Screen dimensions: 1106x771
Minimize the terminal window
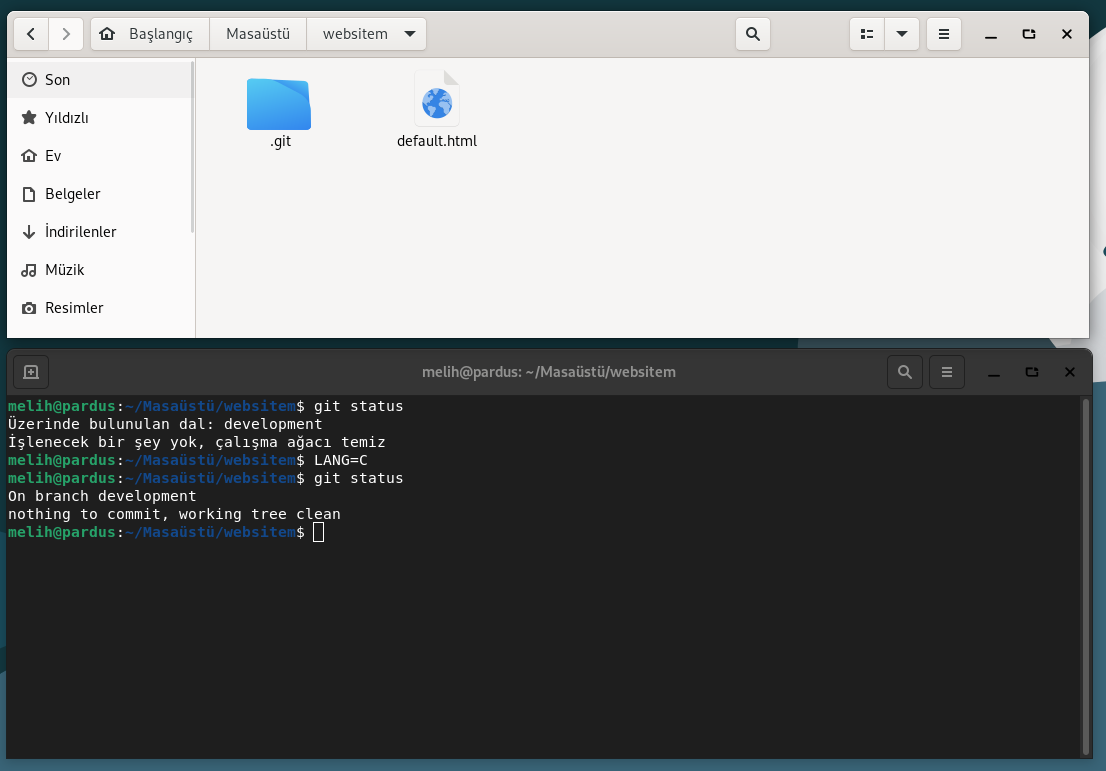pyautogui.click(x=994, y=372)
